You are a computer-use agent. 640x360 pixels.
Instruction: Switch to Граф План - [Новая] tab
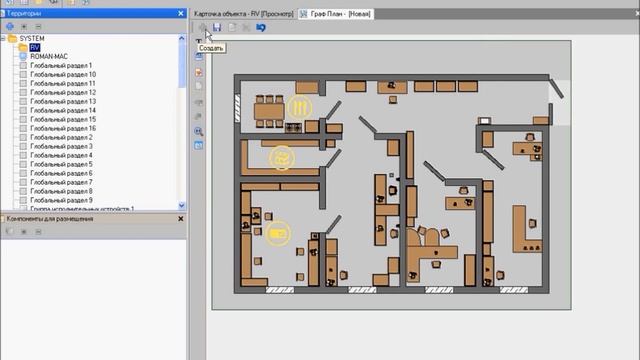click(336, 14)
